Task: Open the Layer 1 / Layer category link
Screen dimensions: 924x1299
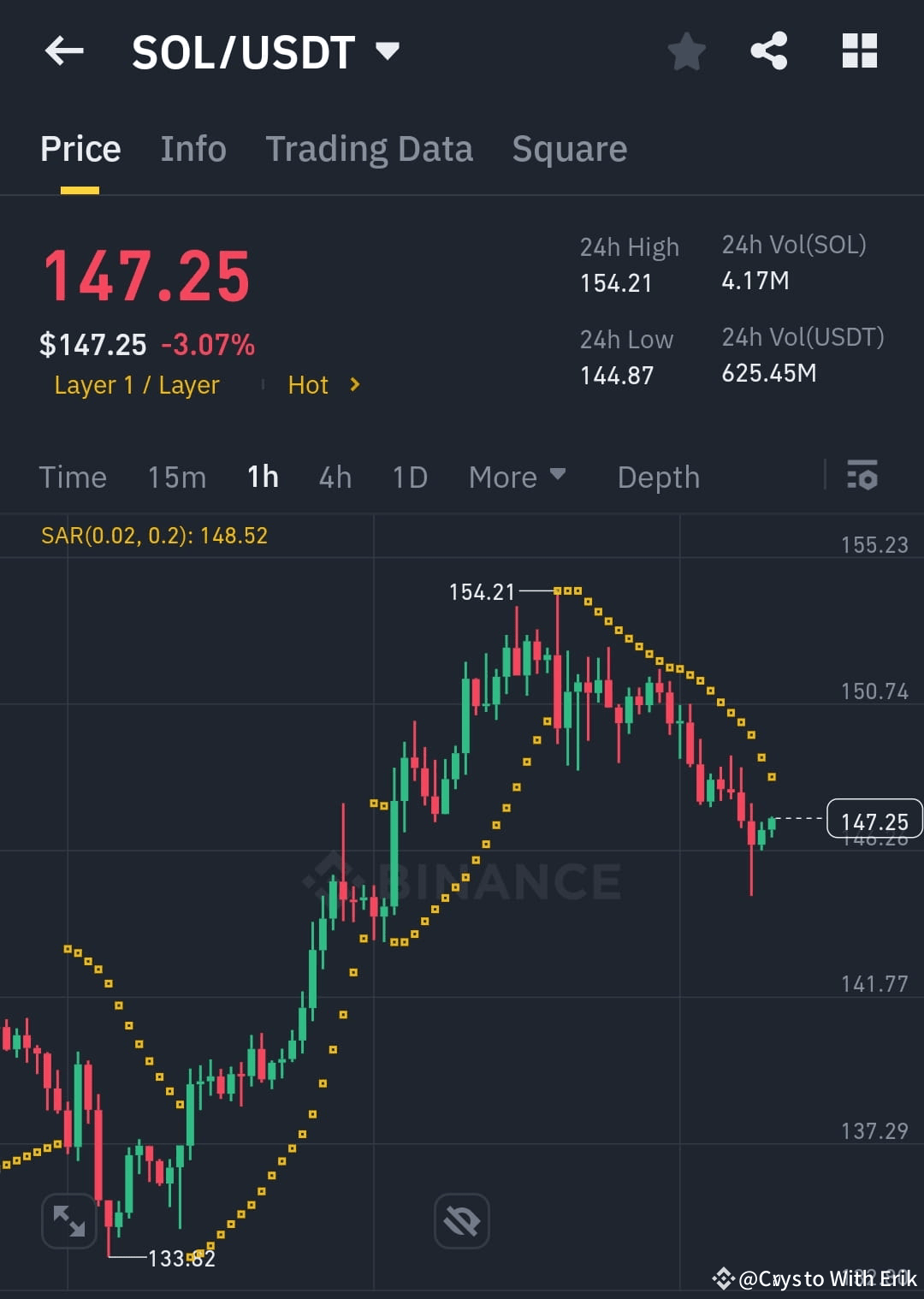Action: [137, 385]
